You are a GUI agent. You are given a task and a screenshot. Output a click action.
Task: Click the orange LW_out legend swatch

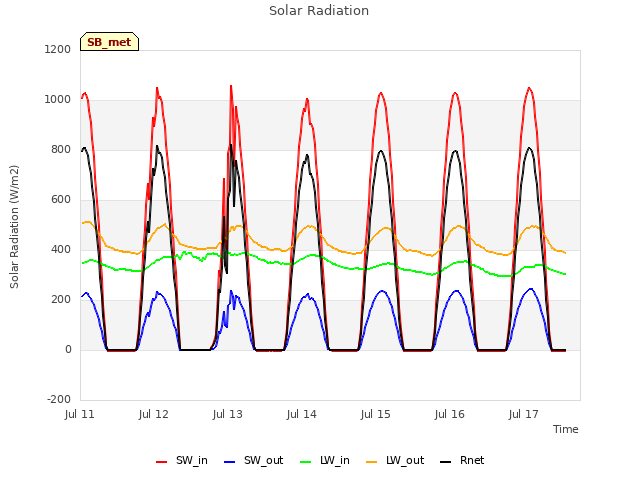(x=372, y=462)
